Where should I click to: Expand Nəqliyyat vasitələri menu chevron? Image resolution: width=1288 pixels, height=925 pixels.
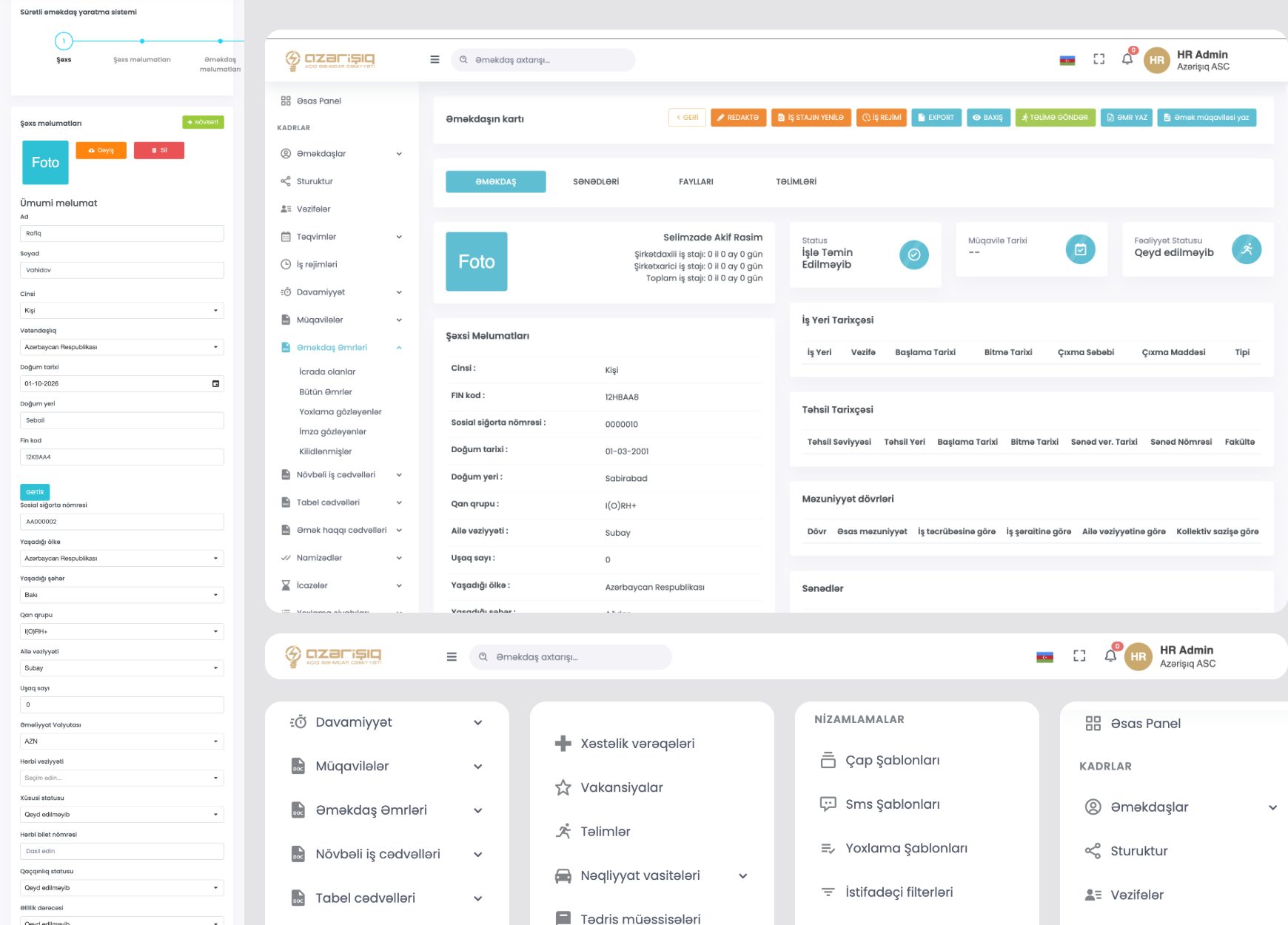point(743,876)
